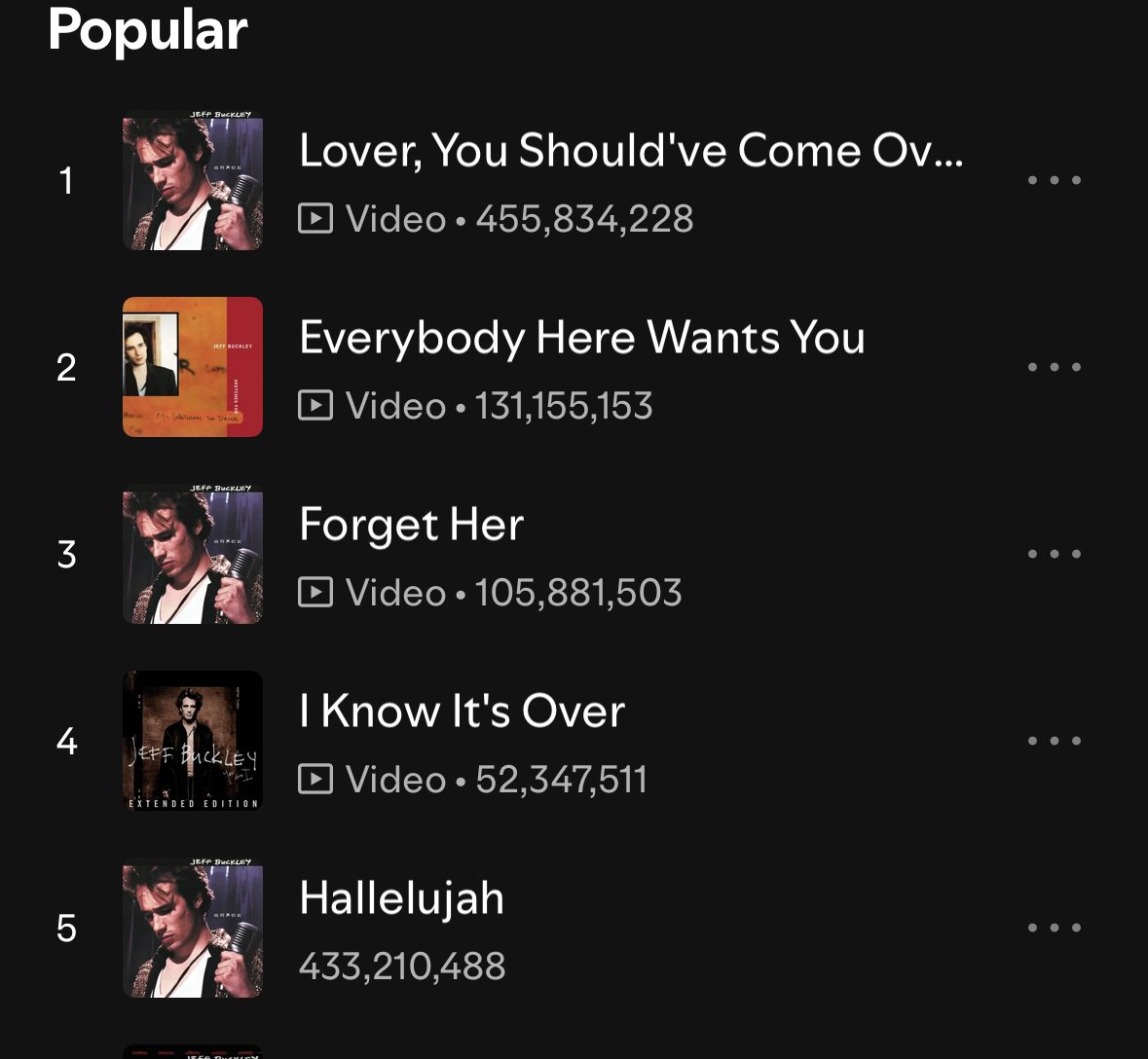
Task: Play I Know It's Over
Action: [x=462, y=712]
